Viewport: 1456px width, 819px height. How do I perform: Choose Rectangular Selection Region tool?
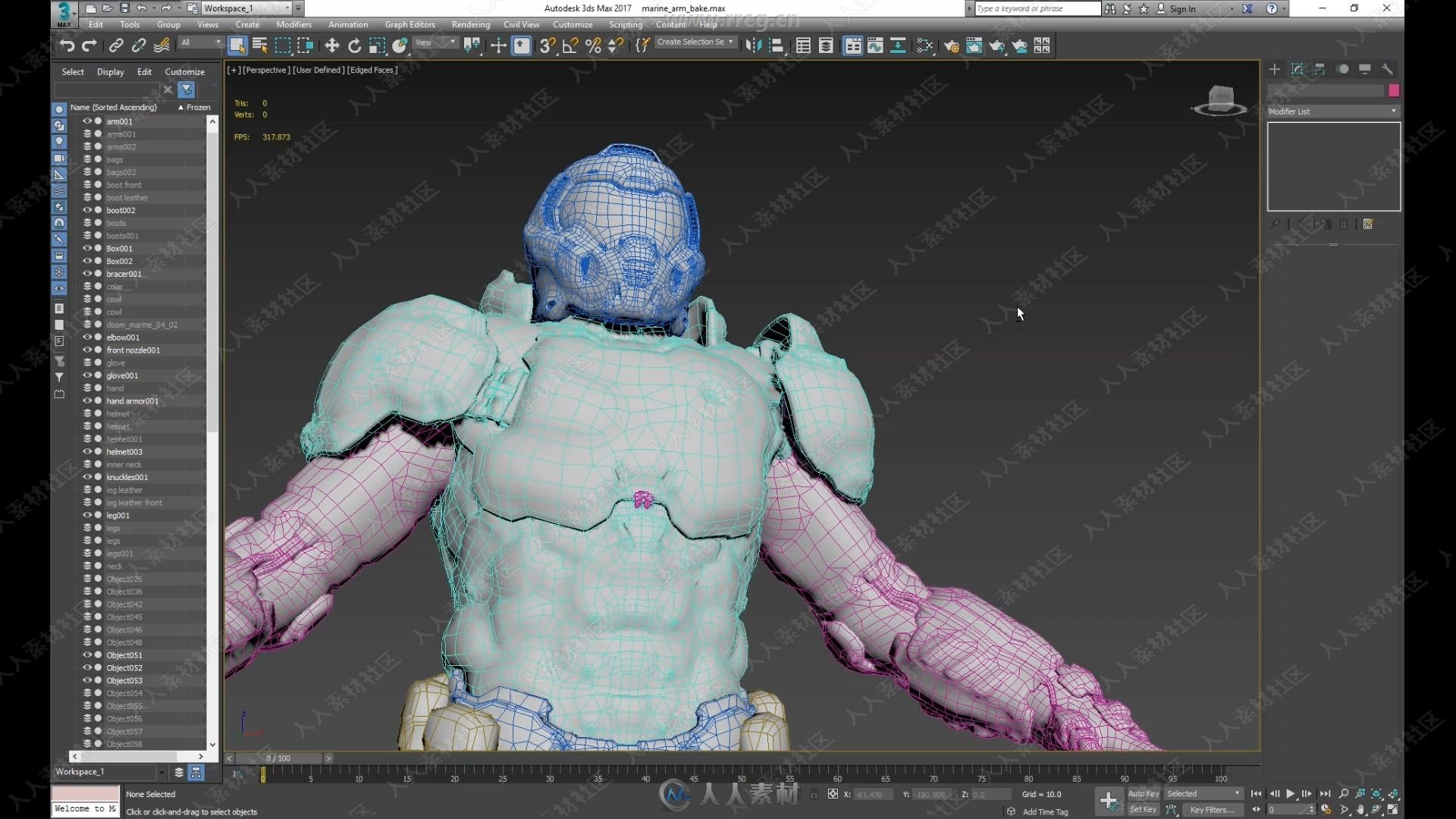(x=283, y=45)
